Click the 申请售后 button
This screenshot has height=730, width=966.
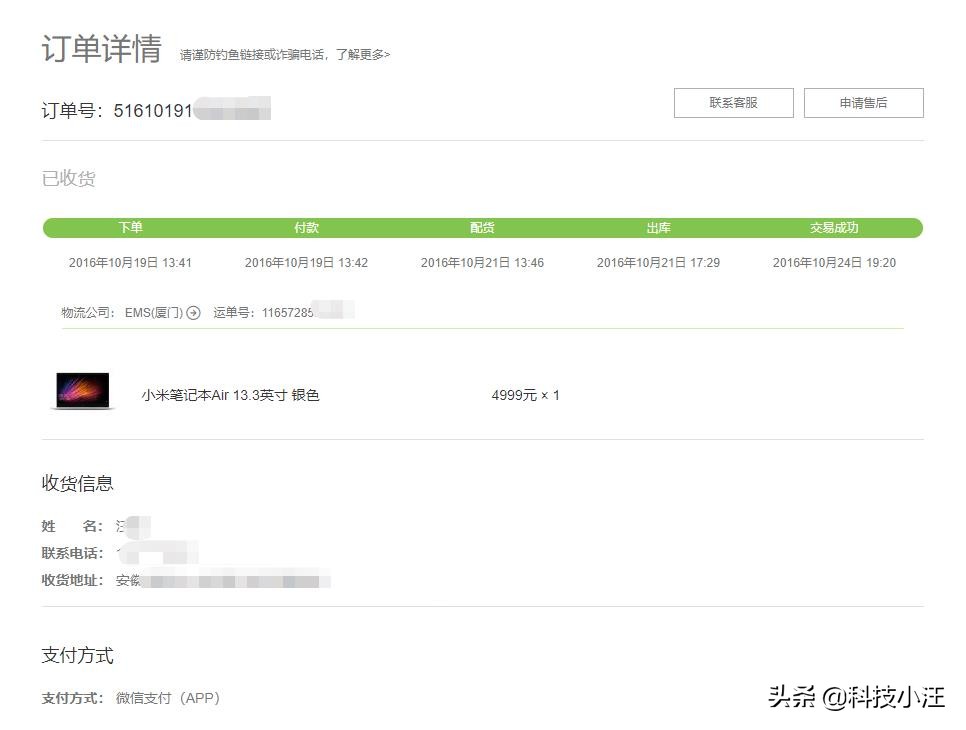click(x=864, y=102)
